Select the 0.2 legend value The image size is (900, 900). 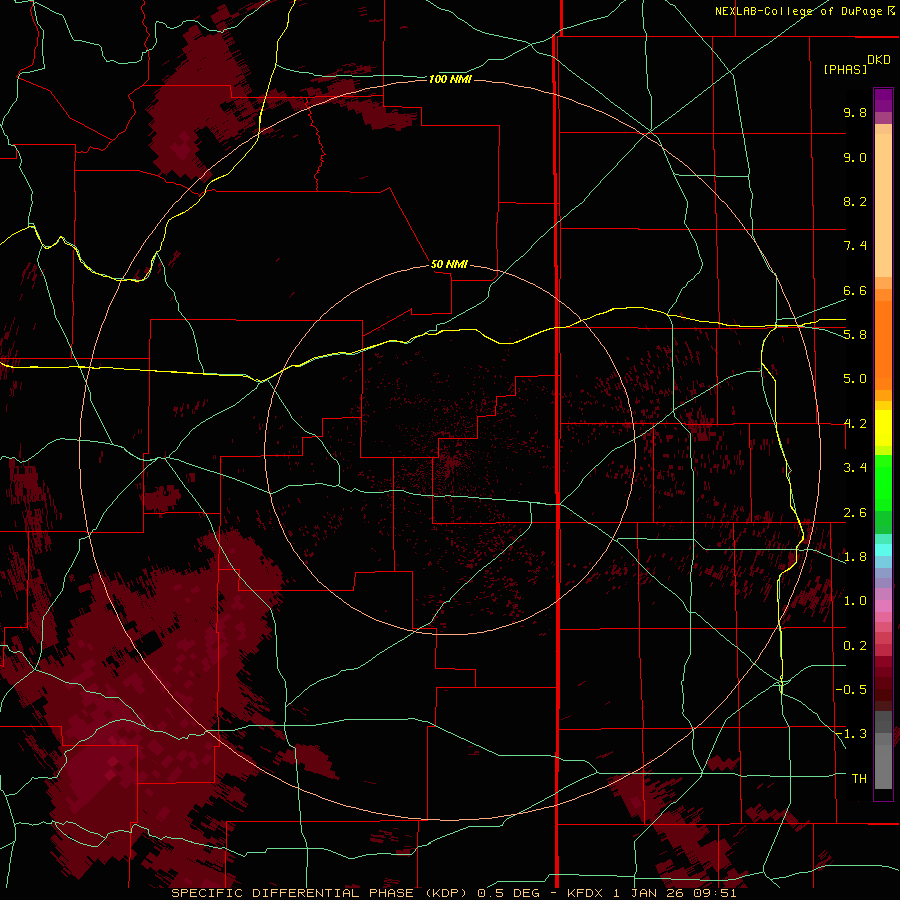[x=855, y=645]
